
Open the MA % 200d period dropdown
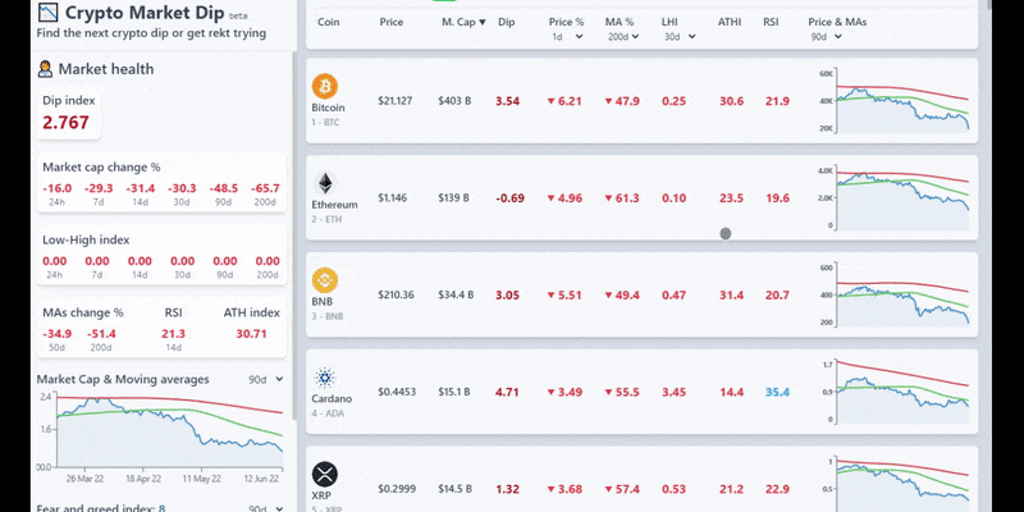[x=625, y=37]
